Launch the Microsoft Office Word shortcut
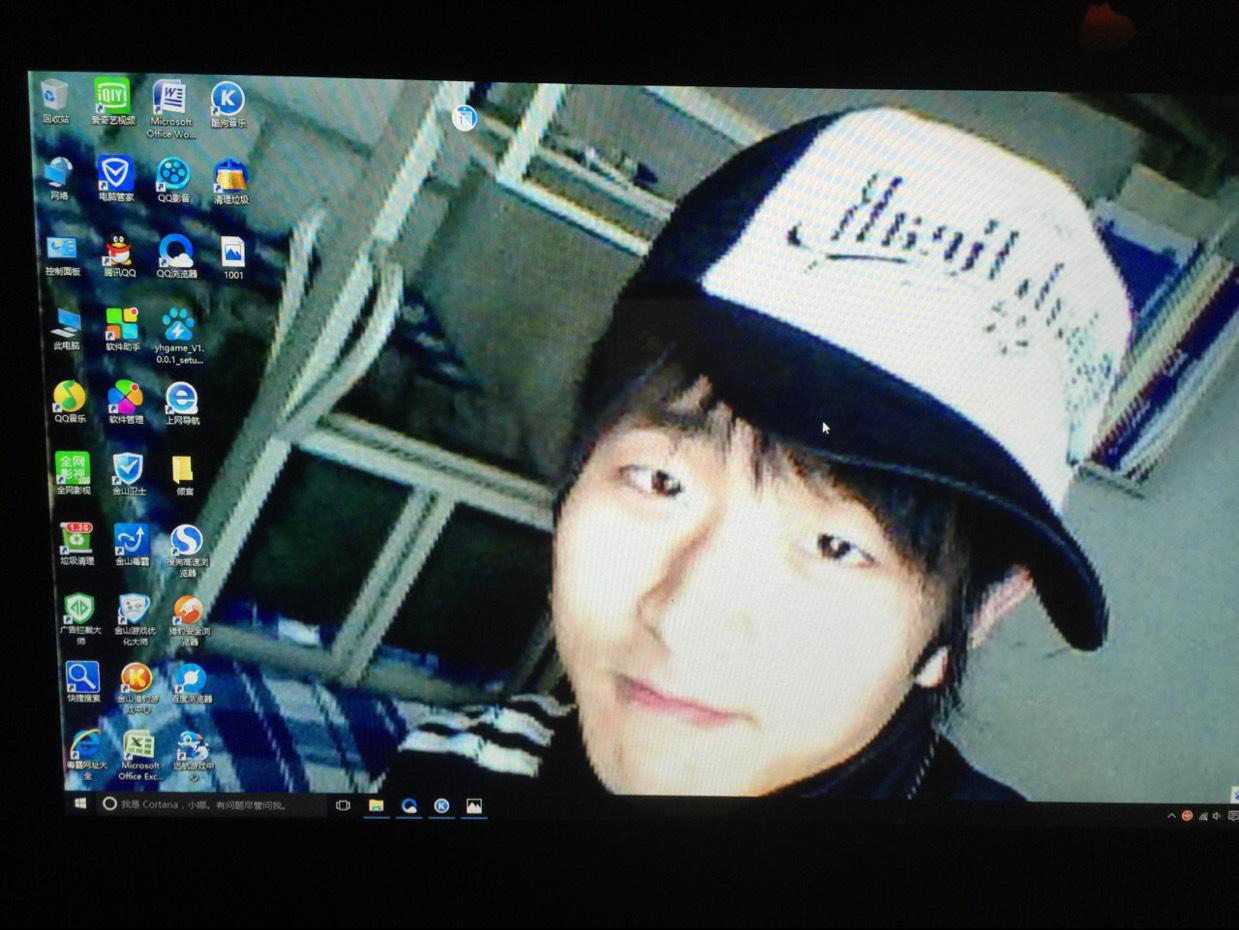Image resolution: width=1239 pixels, height=930 pixels. [169, 99]
